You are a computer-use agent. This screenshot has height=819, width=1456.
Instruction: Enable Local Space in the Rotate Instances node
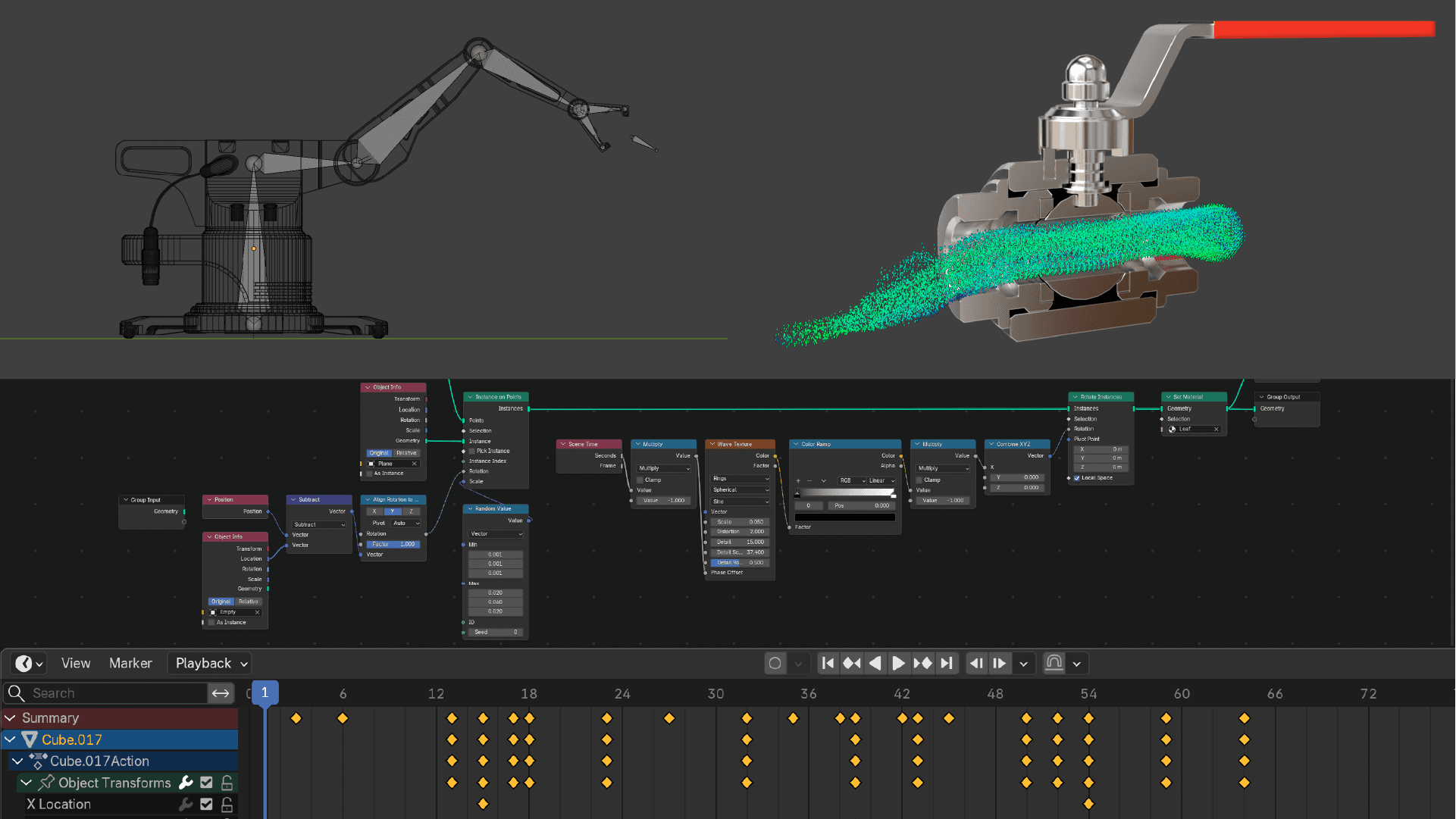[1077, 478]
